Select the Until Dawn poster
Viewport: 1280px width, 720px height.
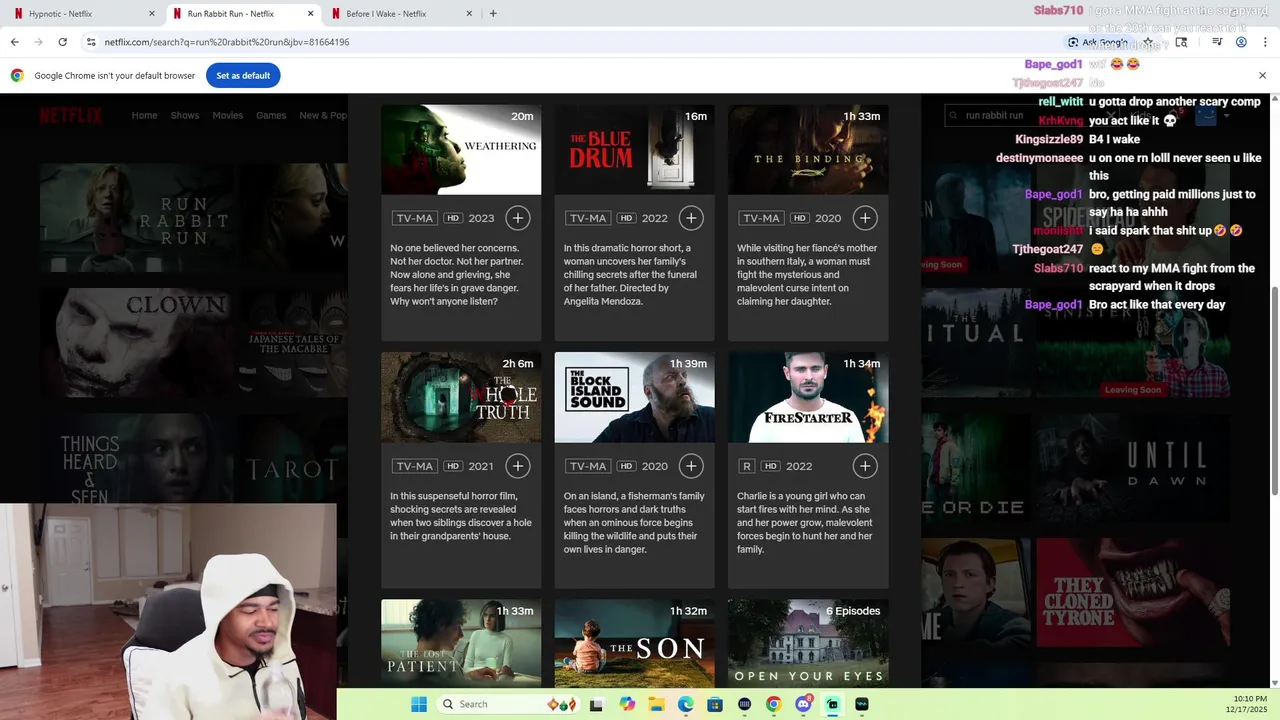[x=1133, y=467]
